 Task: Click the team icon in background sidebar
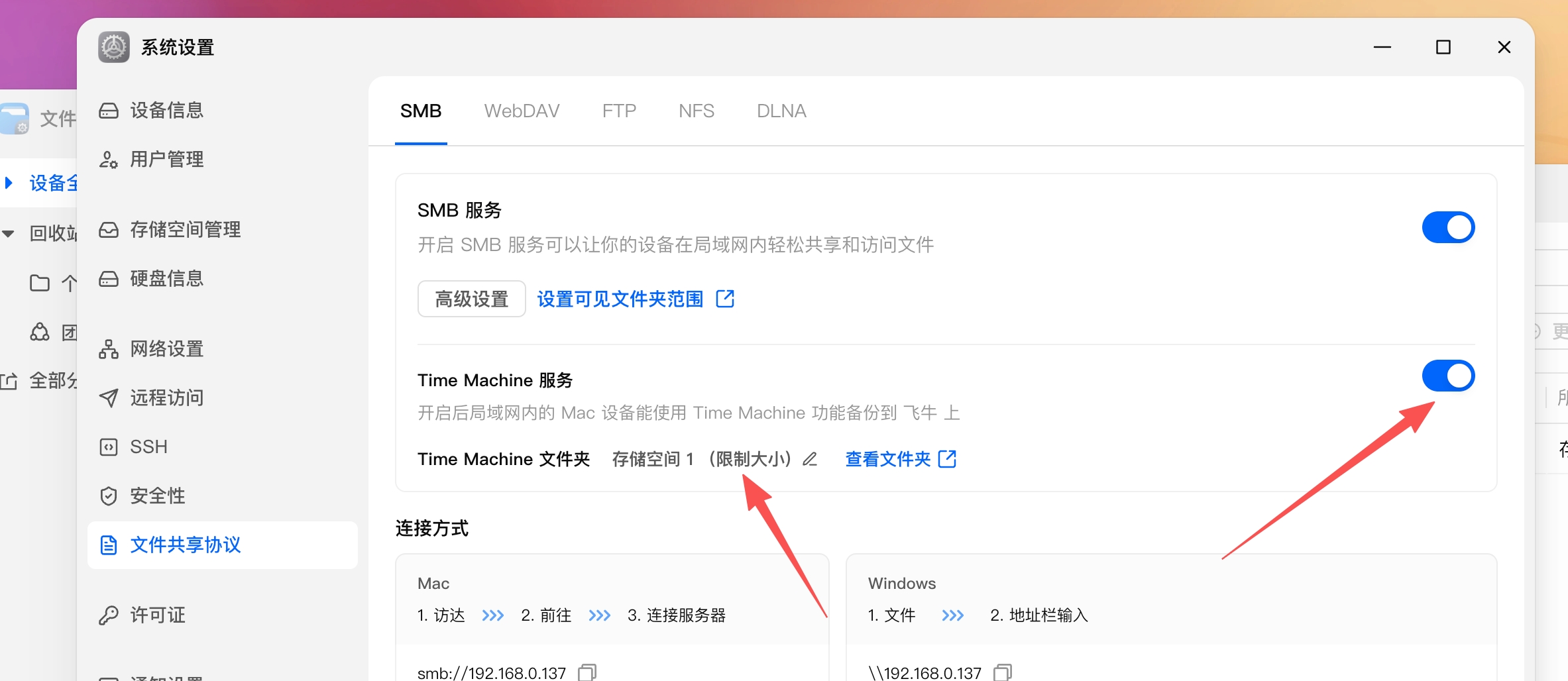point(40,331)
